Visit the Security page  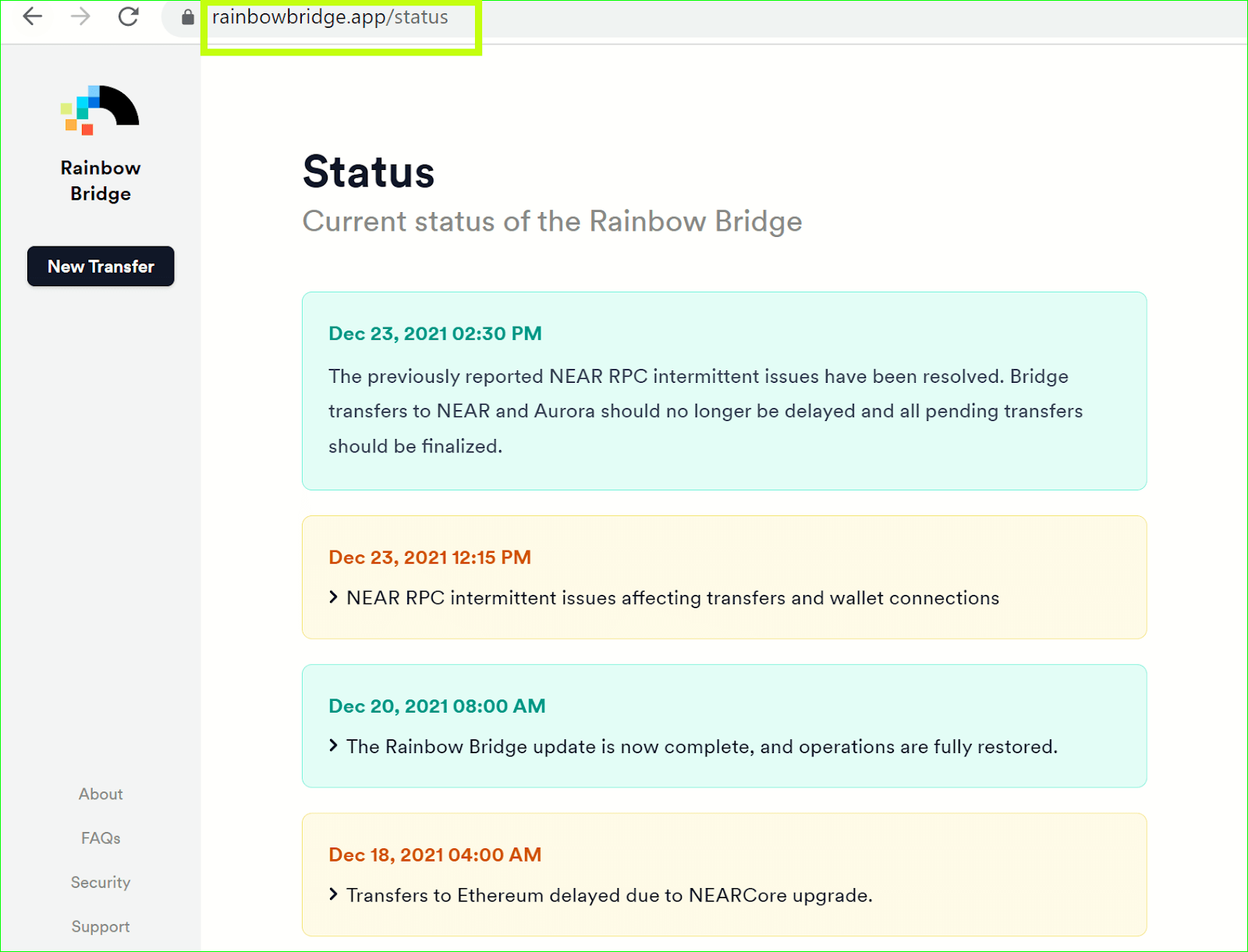tap(100, 882)
